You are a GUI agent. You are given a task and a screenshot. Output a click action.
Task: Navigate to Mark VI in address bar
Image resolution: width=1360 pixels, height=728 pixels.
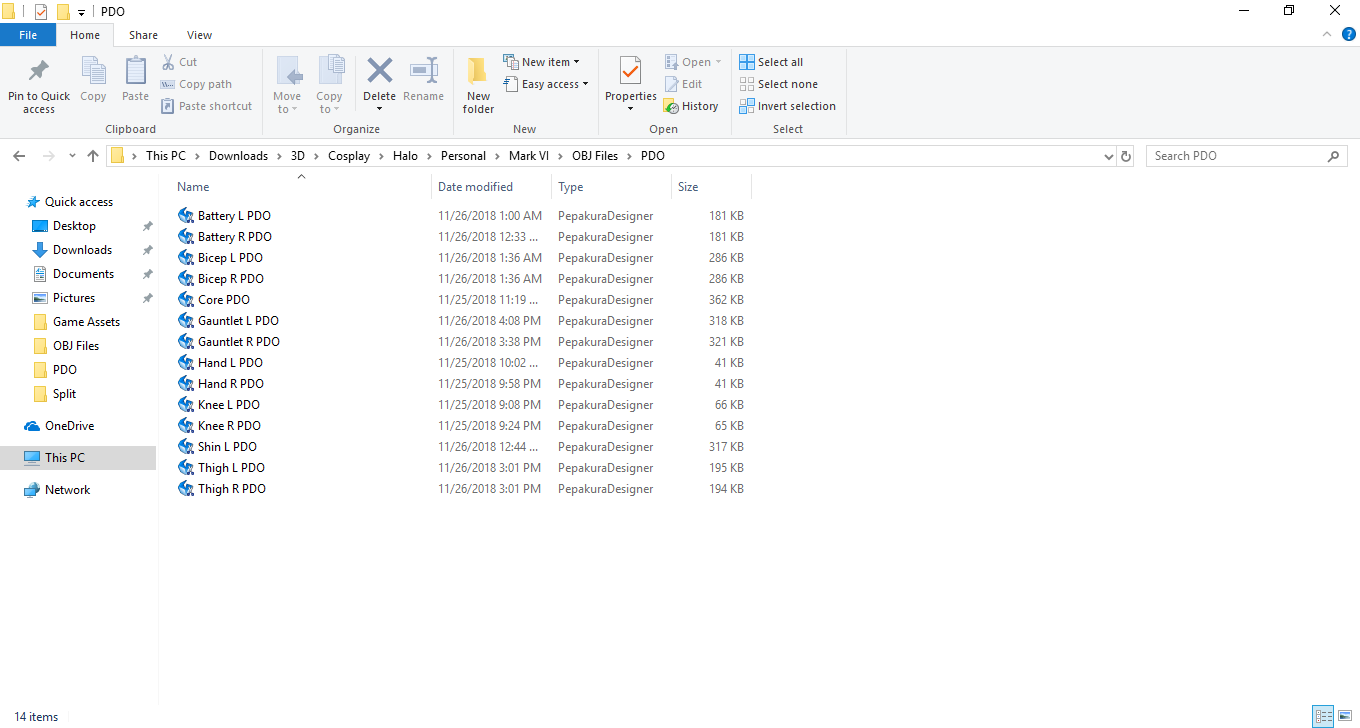tap(529, 156)
